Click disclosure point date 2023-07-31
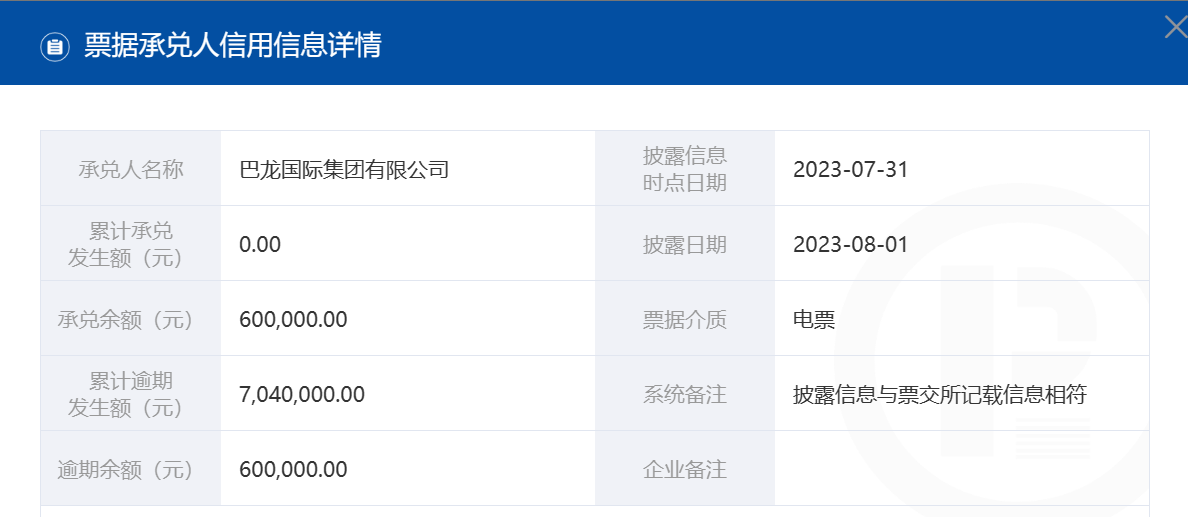This screenshot has height=523, width=1188. coord(850,169)
